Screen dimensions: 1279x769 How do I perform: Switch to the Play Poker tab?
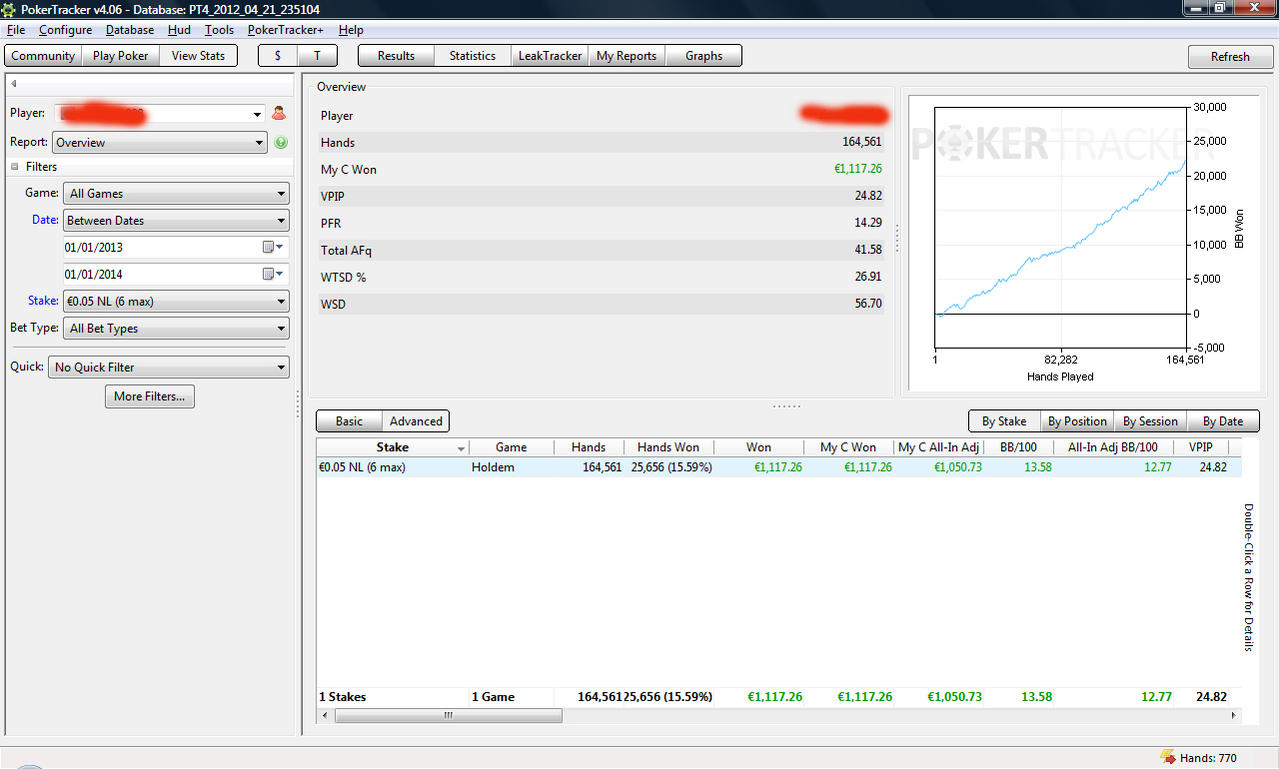(120, 56)
